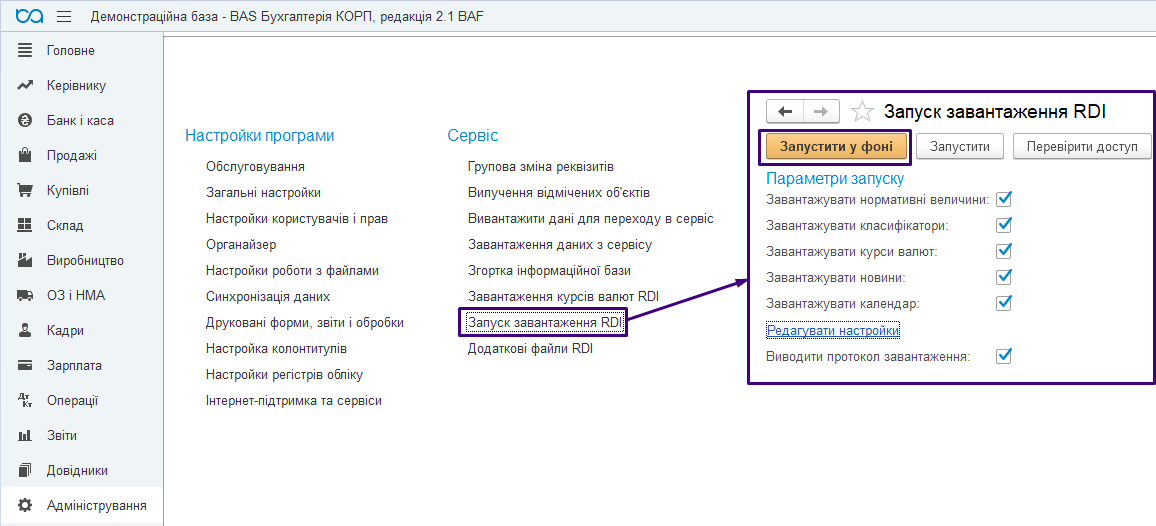The image size is (1156, 526).
Task: Open the Зарплата section label
Action: click(74, 365)
